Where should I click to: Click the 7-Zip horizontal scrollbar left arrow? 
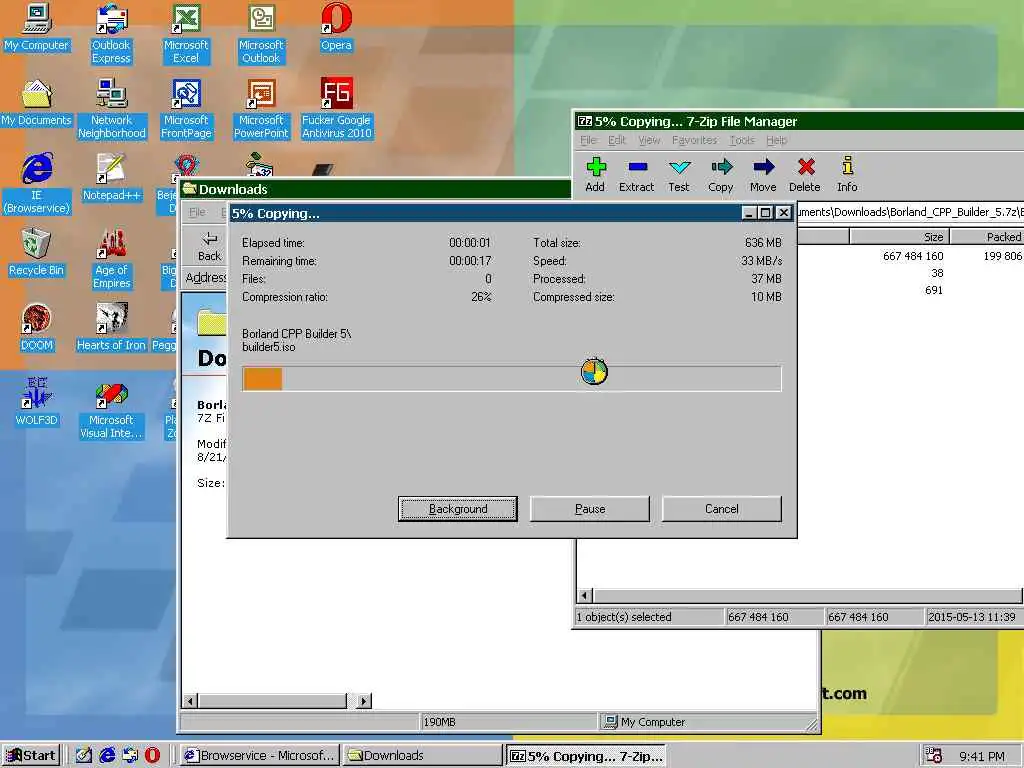pyautogui.click(x=585, y=595)
